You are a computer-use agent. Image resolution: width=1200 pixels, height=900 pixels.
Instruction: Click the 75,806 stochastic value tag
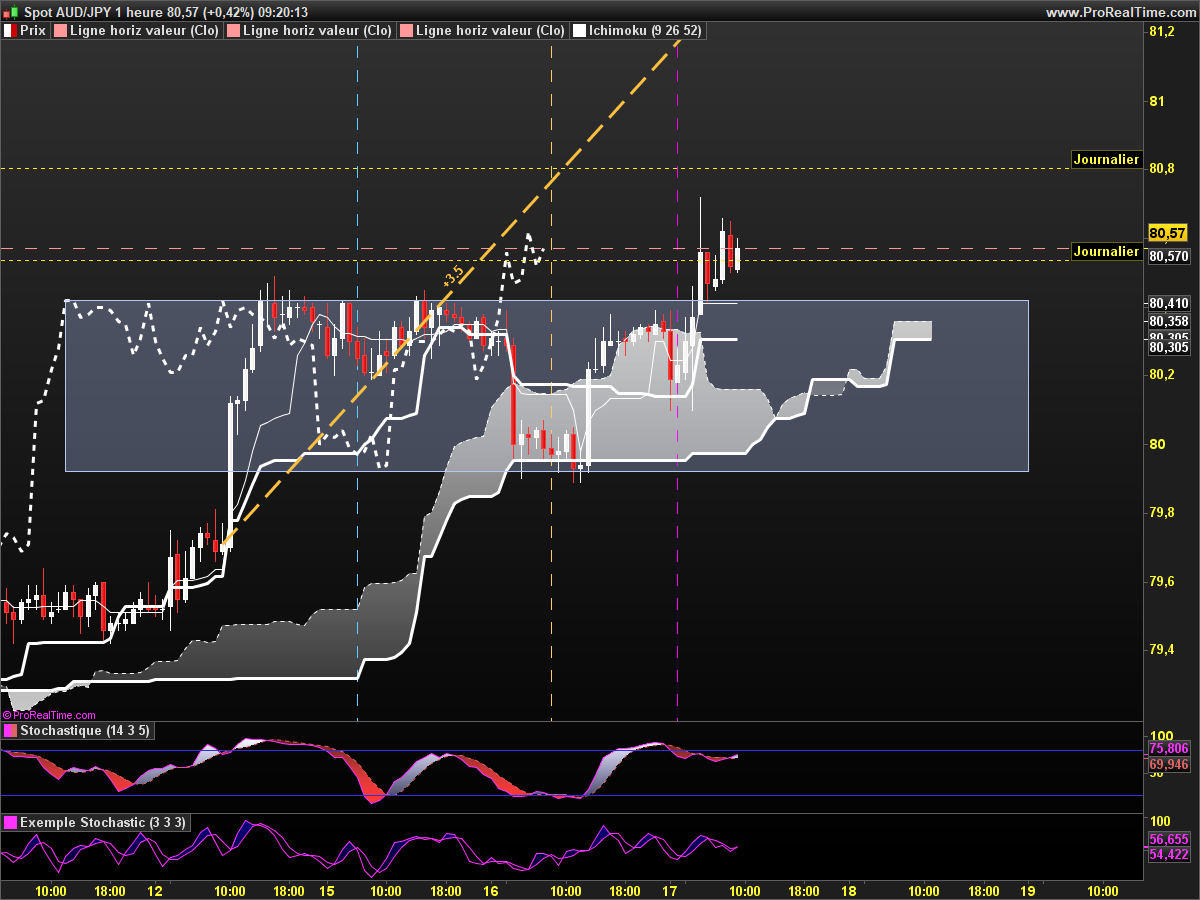click(1169, 748)
